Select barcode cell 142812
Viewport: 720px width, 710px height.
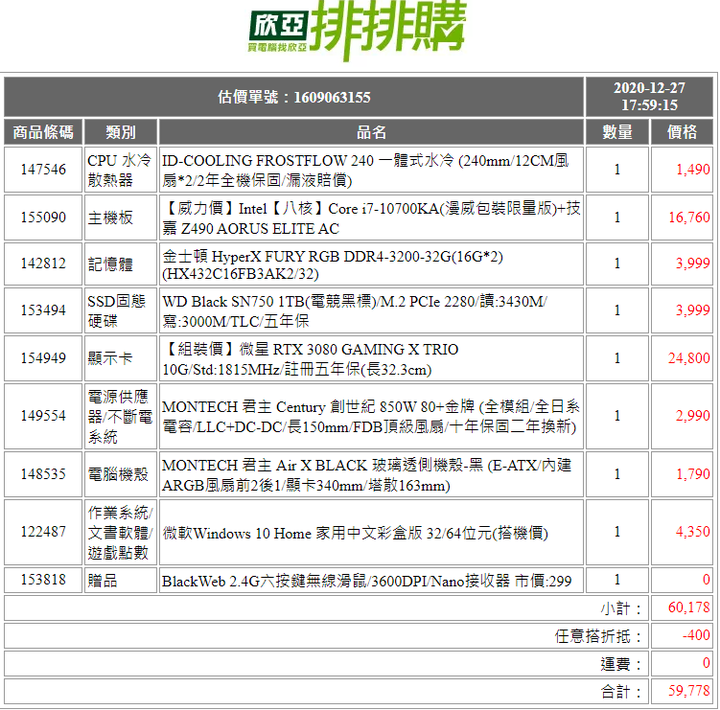pos(43,264)
